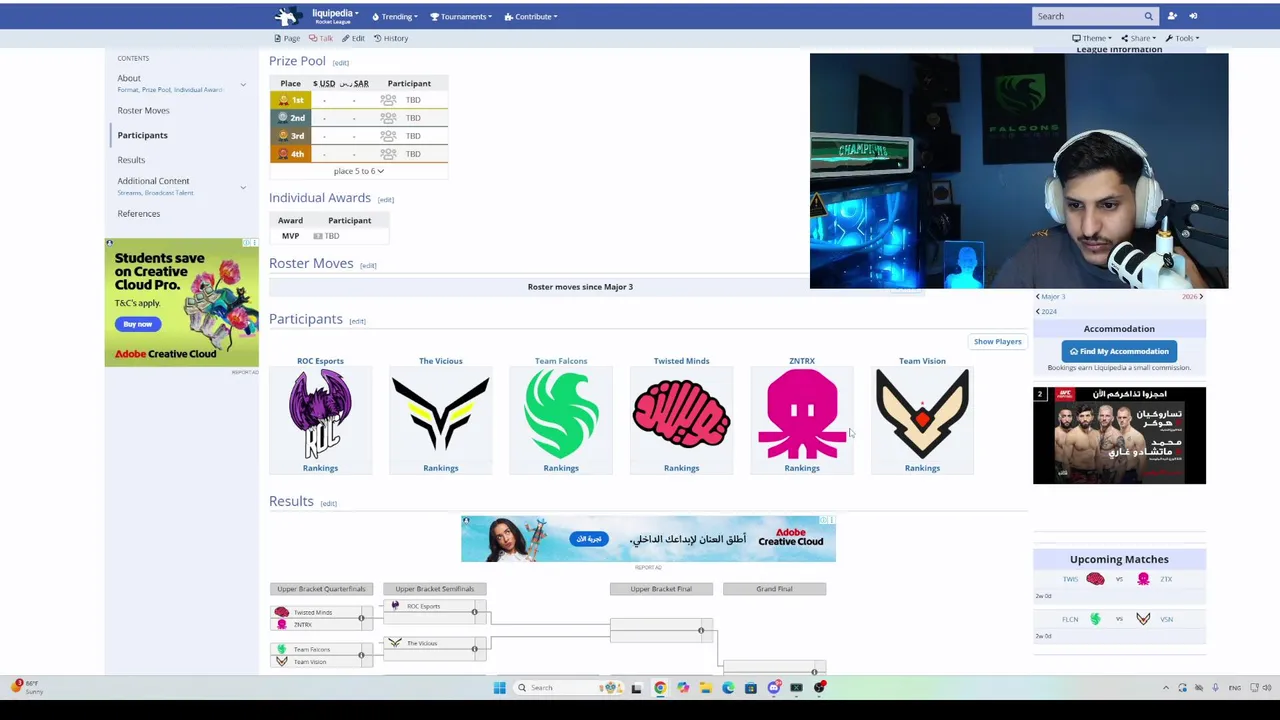This screenshot has height=720, width=1280.
Task: Click the 1st place trophy cell
Action: pyautogui.click(x=290, y=100)
